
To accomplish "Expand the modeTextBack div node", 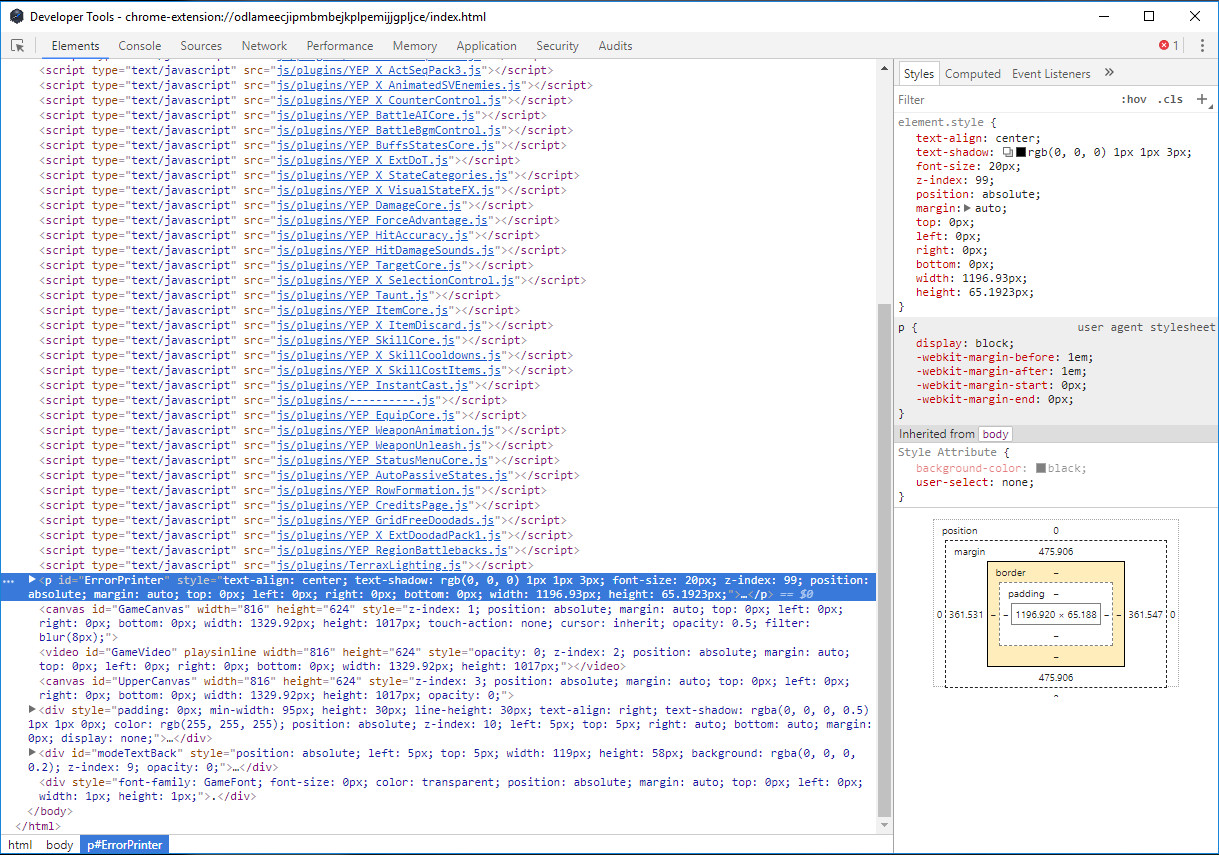I will (32, 753).
